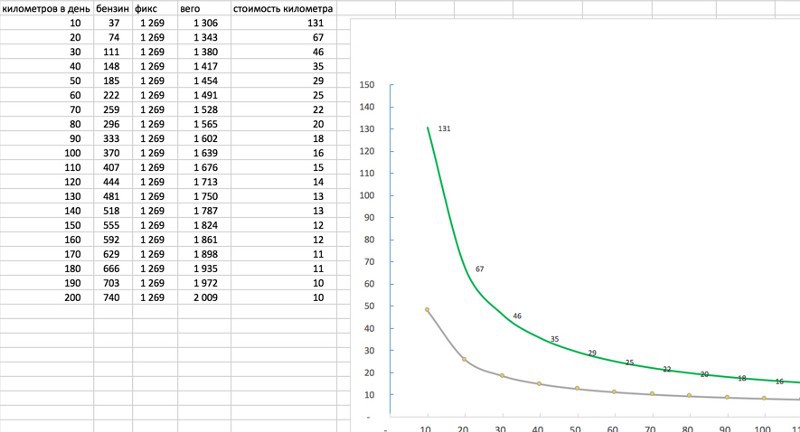
Task: Select the cell with total 2 009
Action: (204, 298)
